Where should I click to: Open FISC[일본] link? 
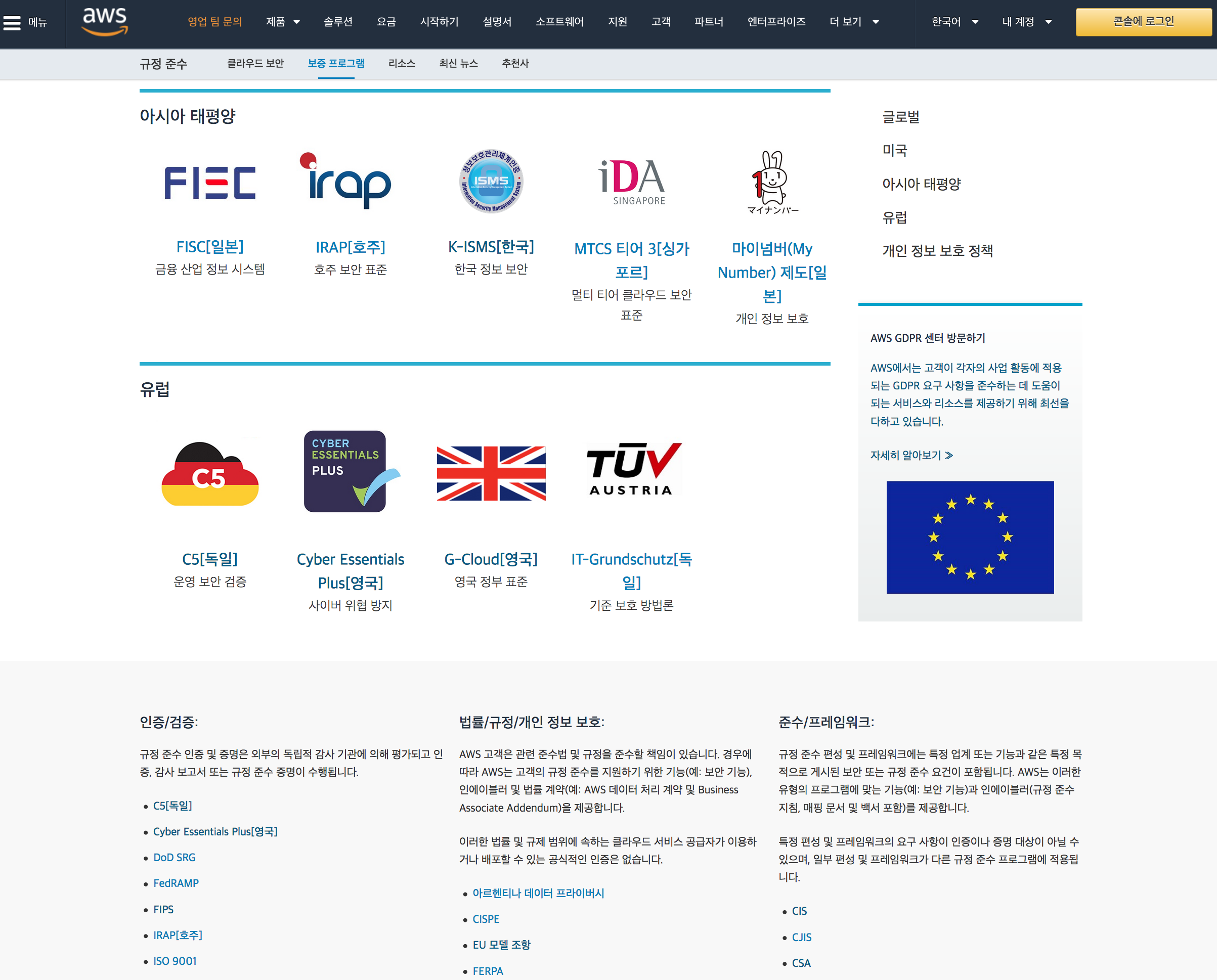[210, 247]
